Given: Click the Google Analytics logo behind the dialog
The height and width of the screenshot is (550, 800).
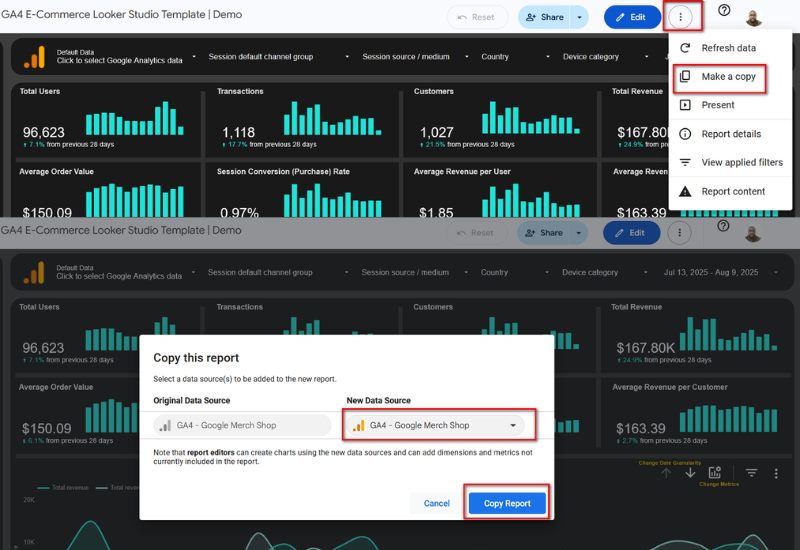Looking at the screenshot, I should coord(34,273).
